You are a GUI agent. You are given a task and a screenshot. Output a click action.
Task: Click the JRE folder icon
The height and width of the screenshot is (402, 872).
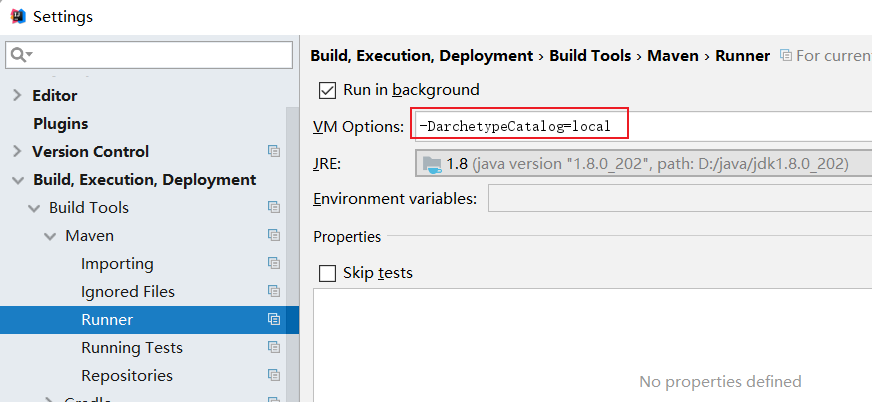432,165
